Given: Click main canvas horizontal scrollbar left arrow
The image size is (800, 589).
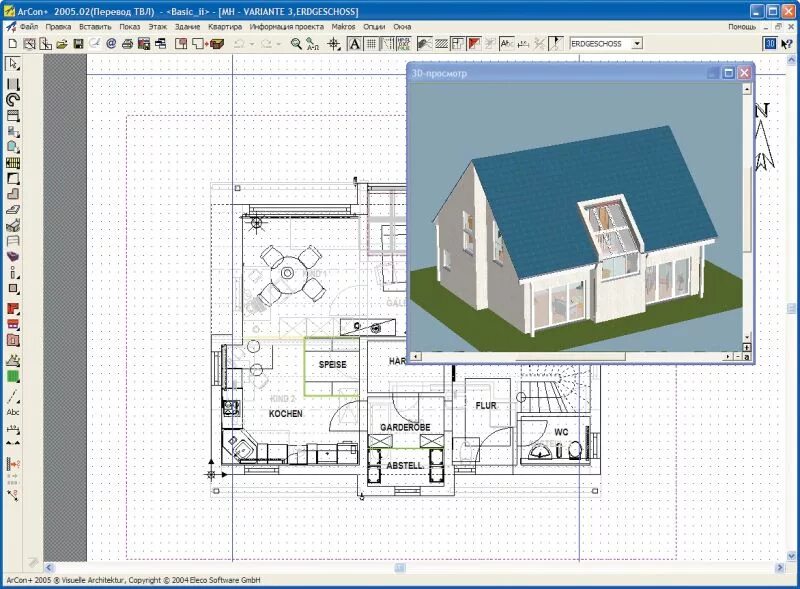Looking at the screenshot, I should pos(49,567).
